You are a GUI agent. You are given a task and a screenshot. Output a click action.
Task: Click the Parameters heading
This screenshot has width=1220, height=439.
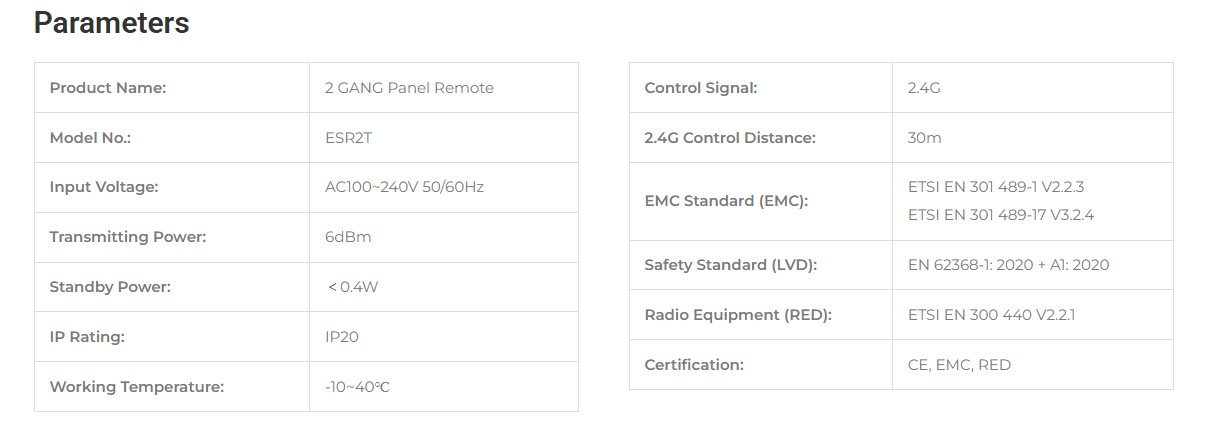[x=111, y=23]
